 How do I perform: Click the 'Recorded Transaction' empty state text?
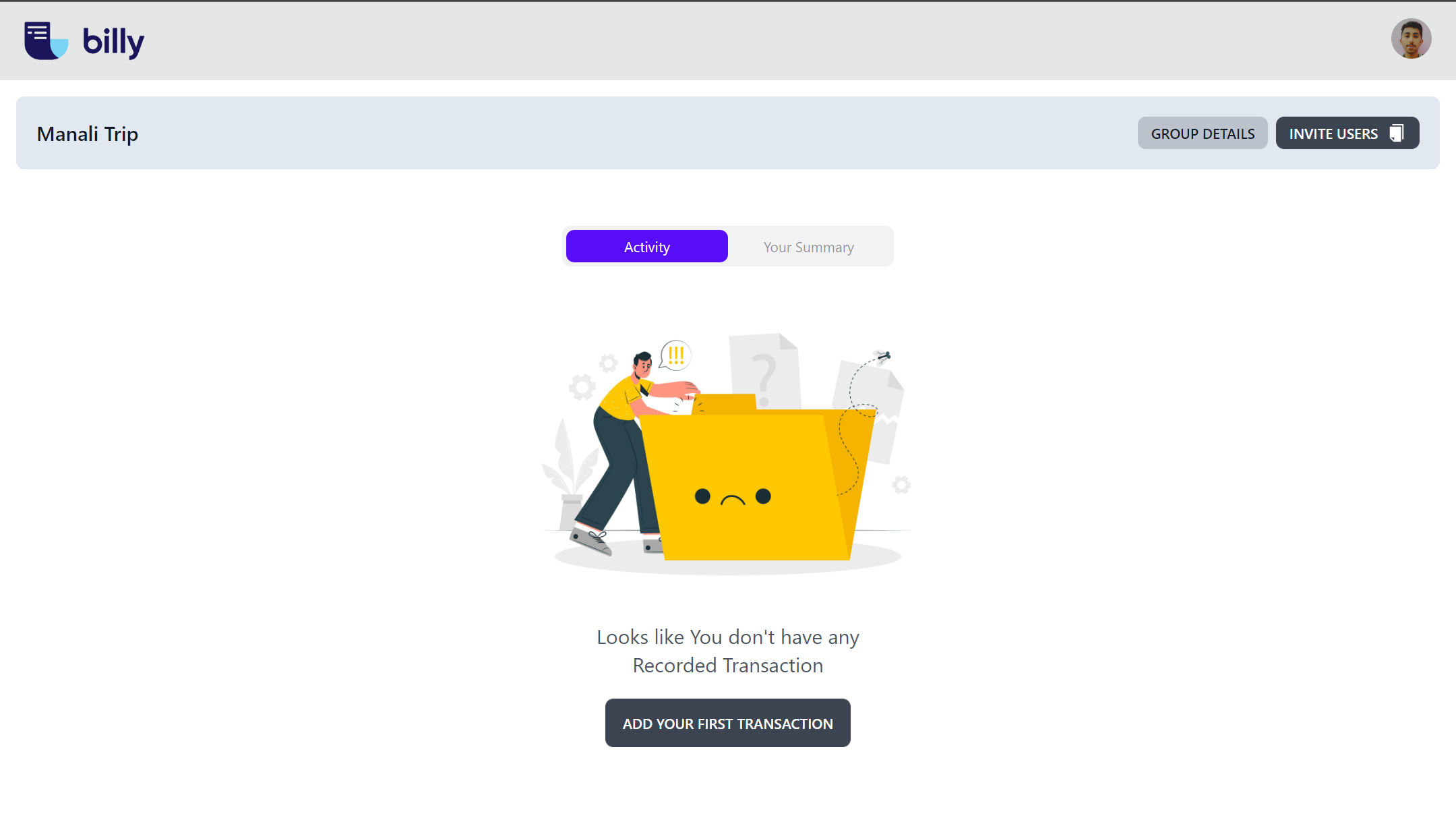727,666
